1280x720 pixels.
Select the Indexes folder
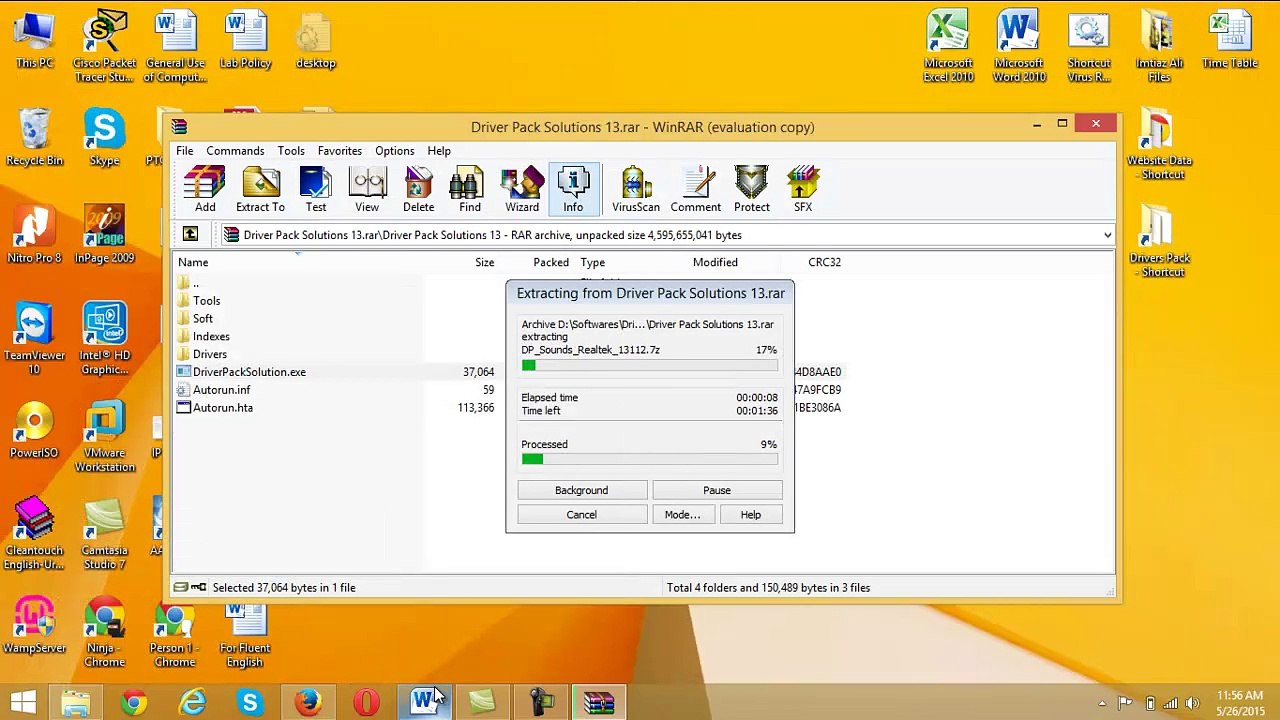point(211,337)
